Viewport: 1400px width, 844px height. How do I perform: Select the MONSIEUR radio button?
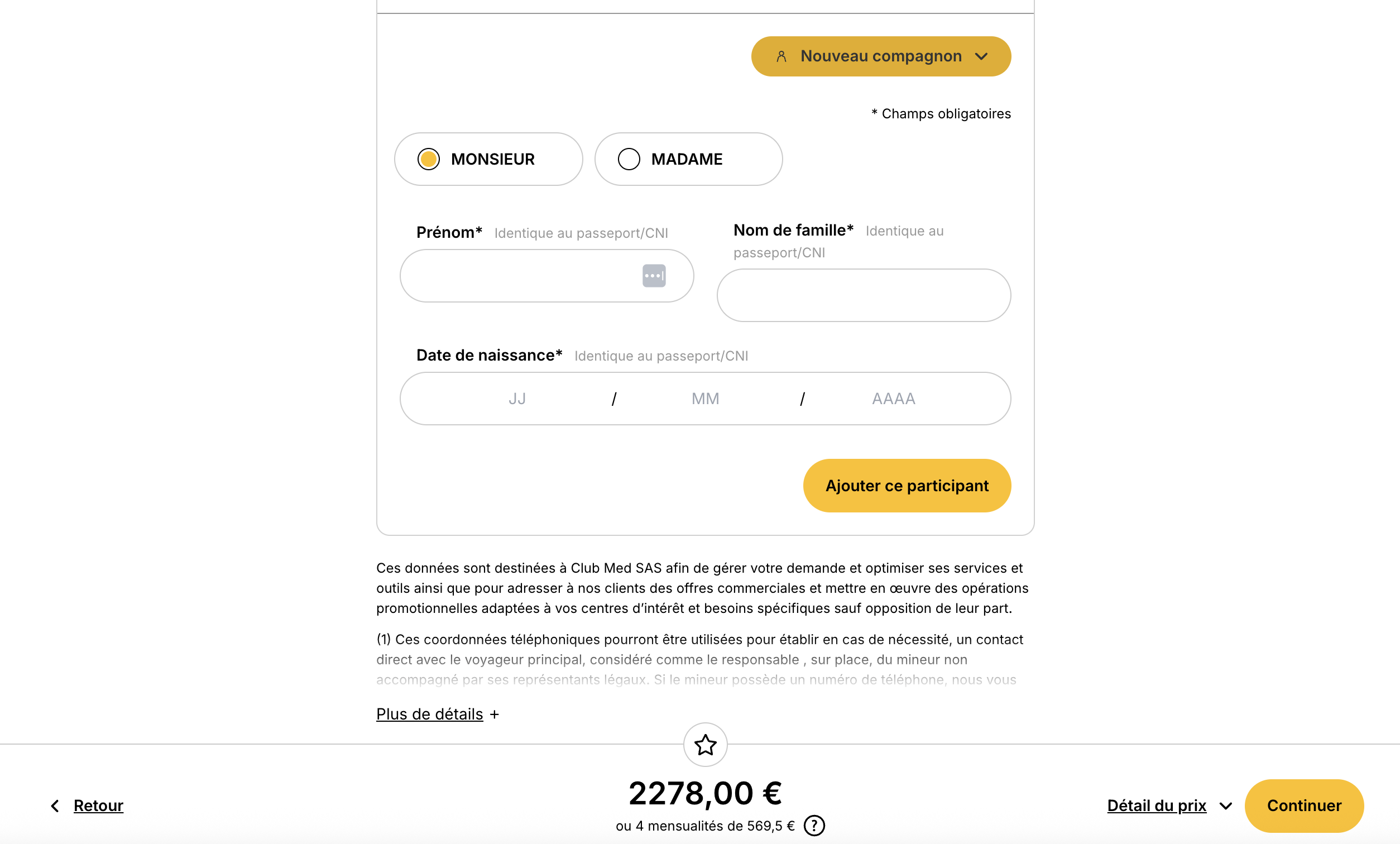pos(428,159)
